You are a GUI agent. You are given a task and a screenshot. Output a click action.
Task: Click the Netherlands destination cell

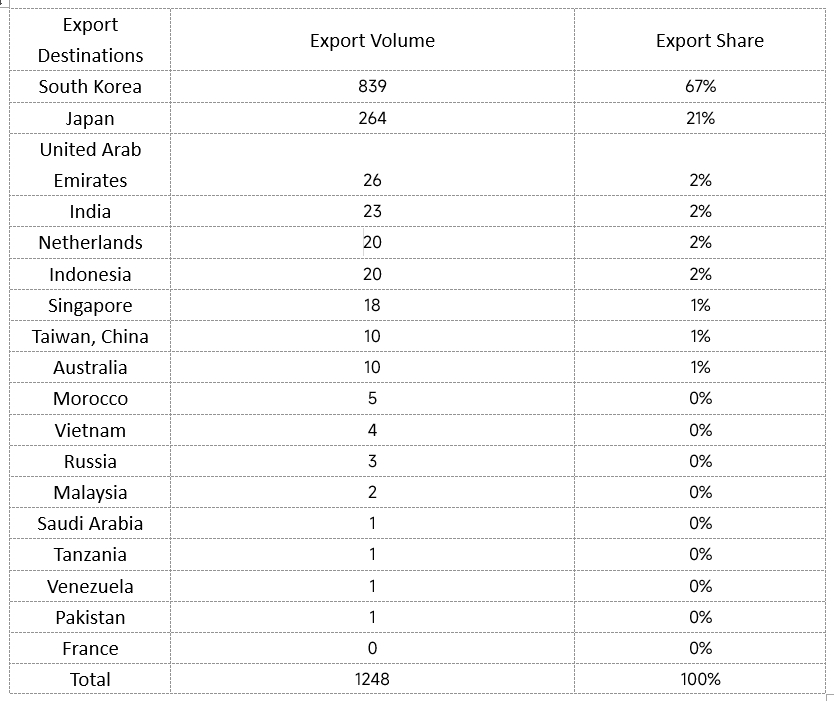[90, 243]
